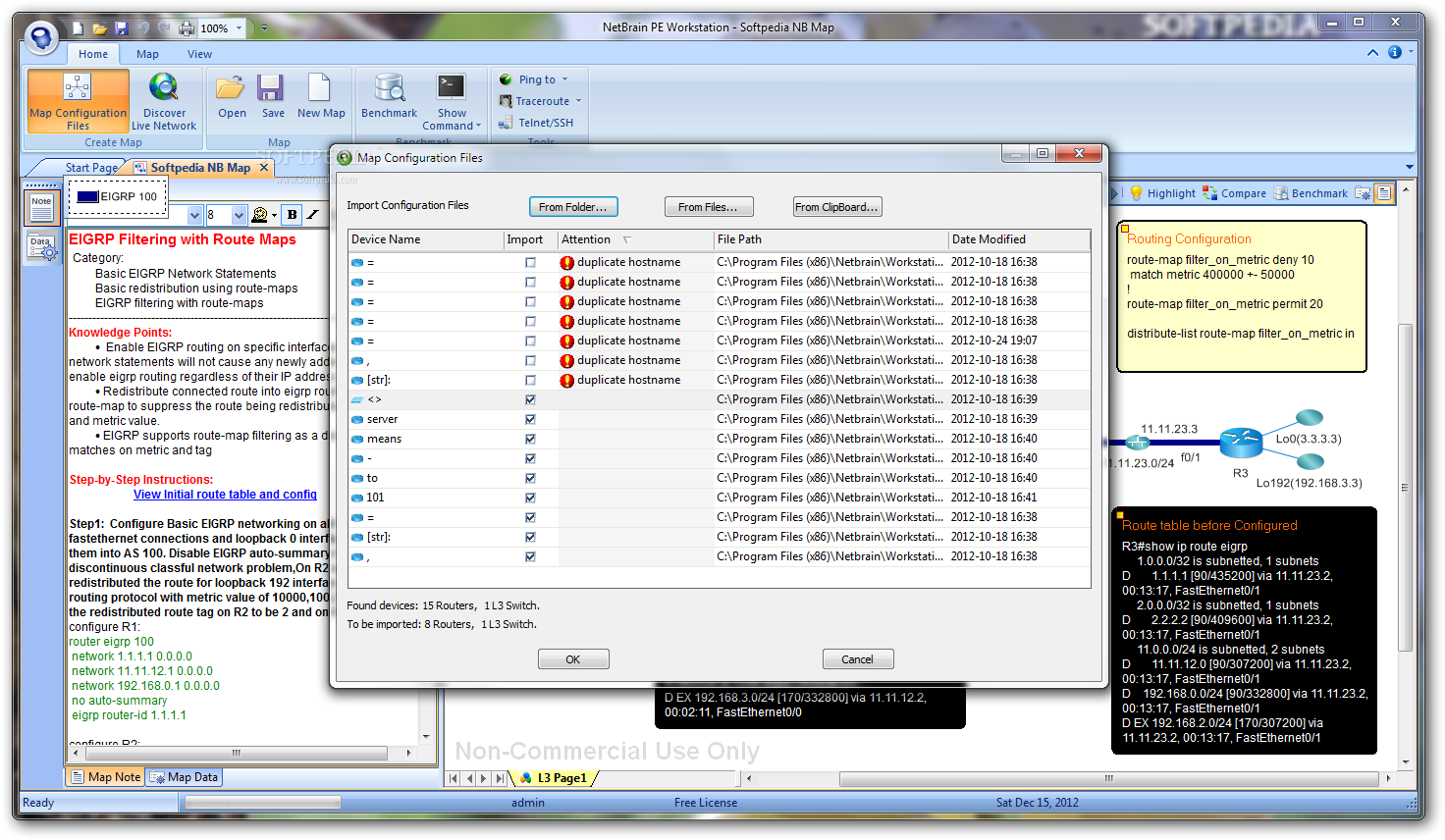Viewport: 1445px width, 840px height.
Task: Expand the Show Command dropdown arrow
Action: (x=478, y=126)
